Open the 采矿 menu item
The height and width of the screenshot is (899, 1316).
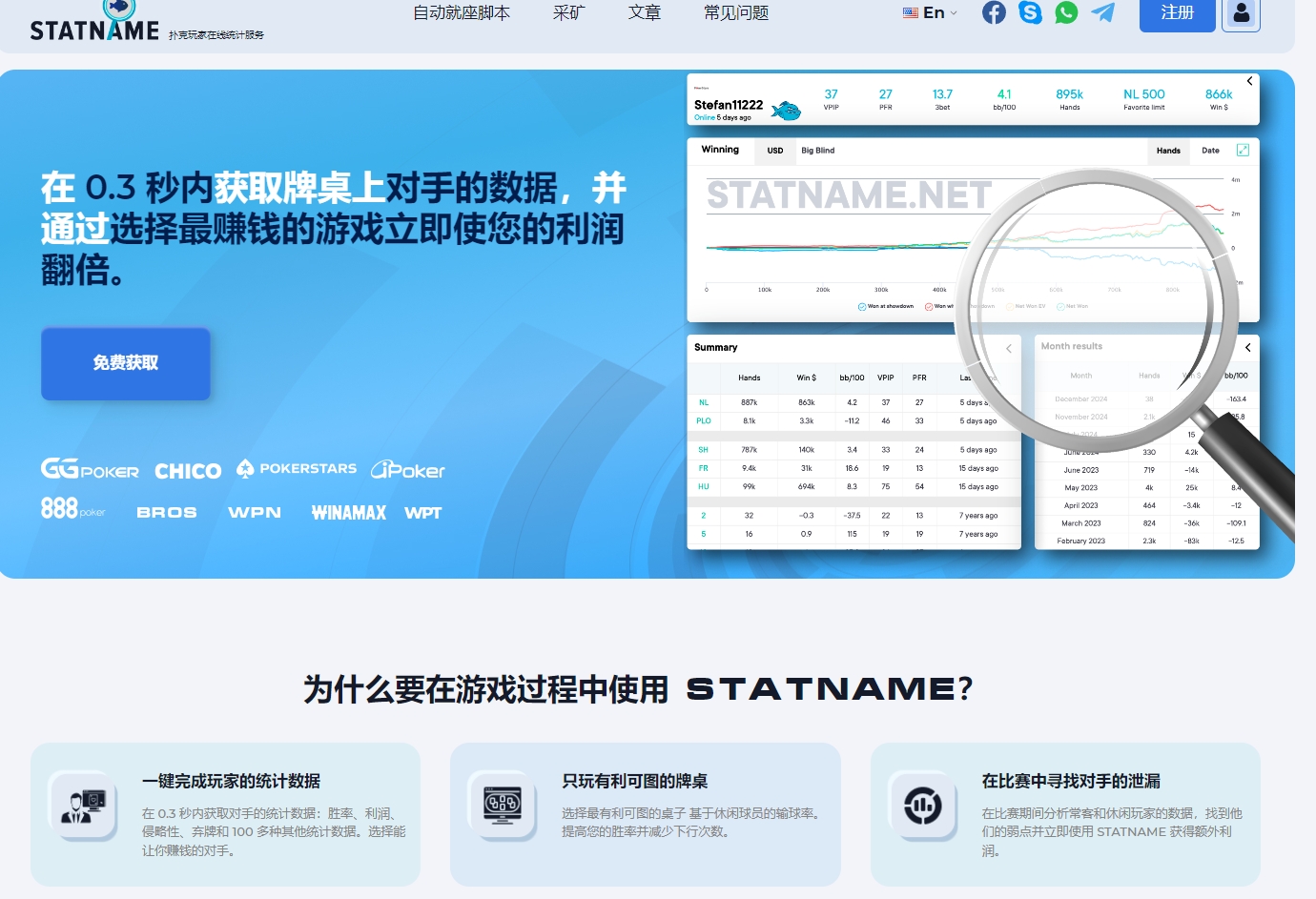point(569,13)
